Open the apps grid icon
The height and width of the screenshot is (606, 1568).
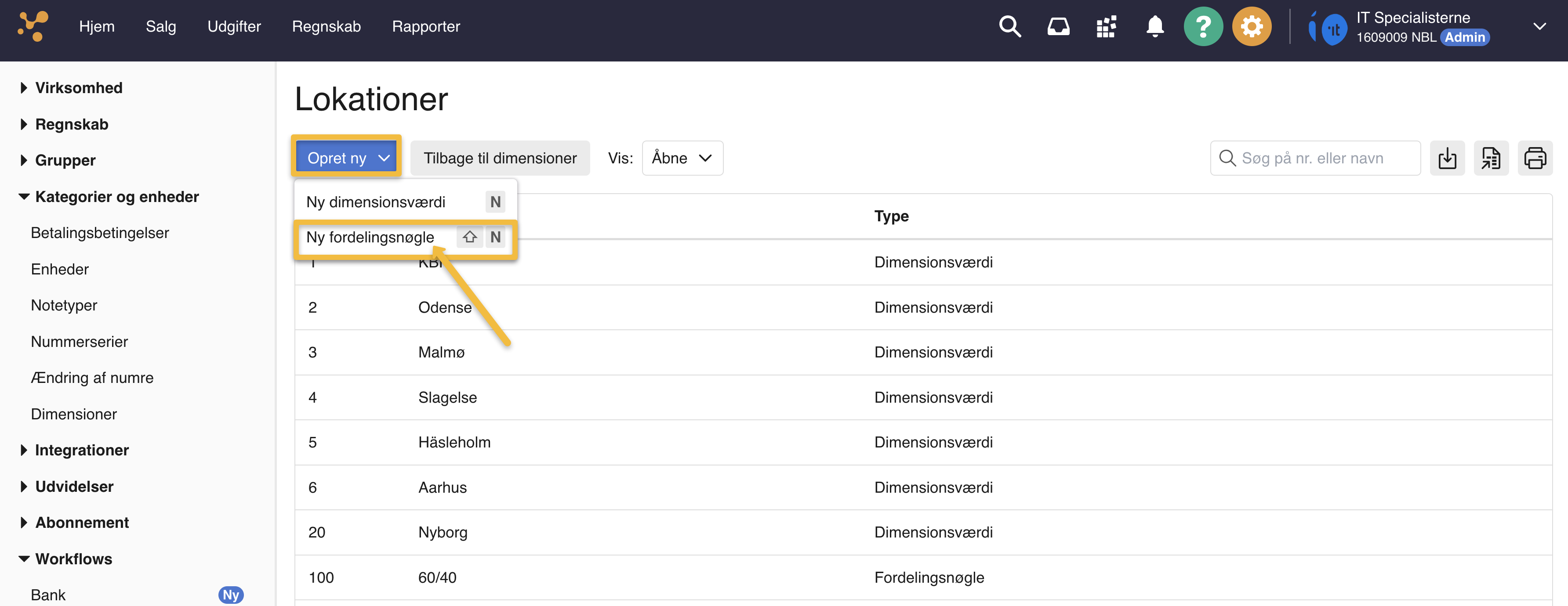[x=1106, y=27]
